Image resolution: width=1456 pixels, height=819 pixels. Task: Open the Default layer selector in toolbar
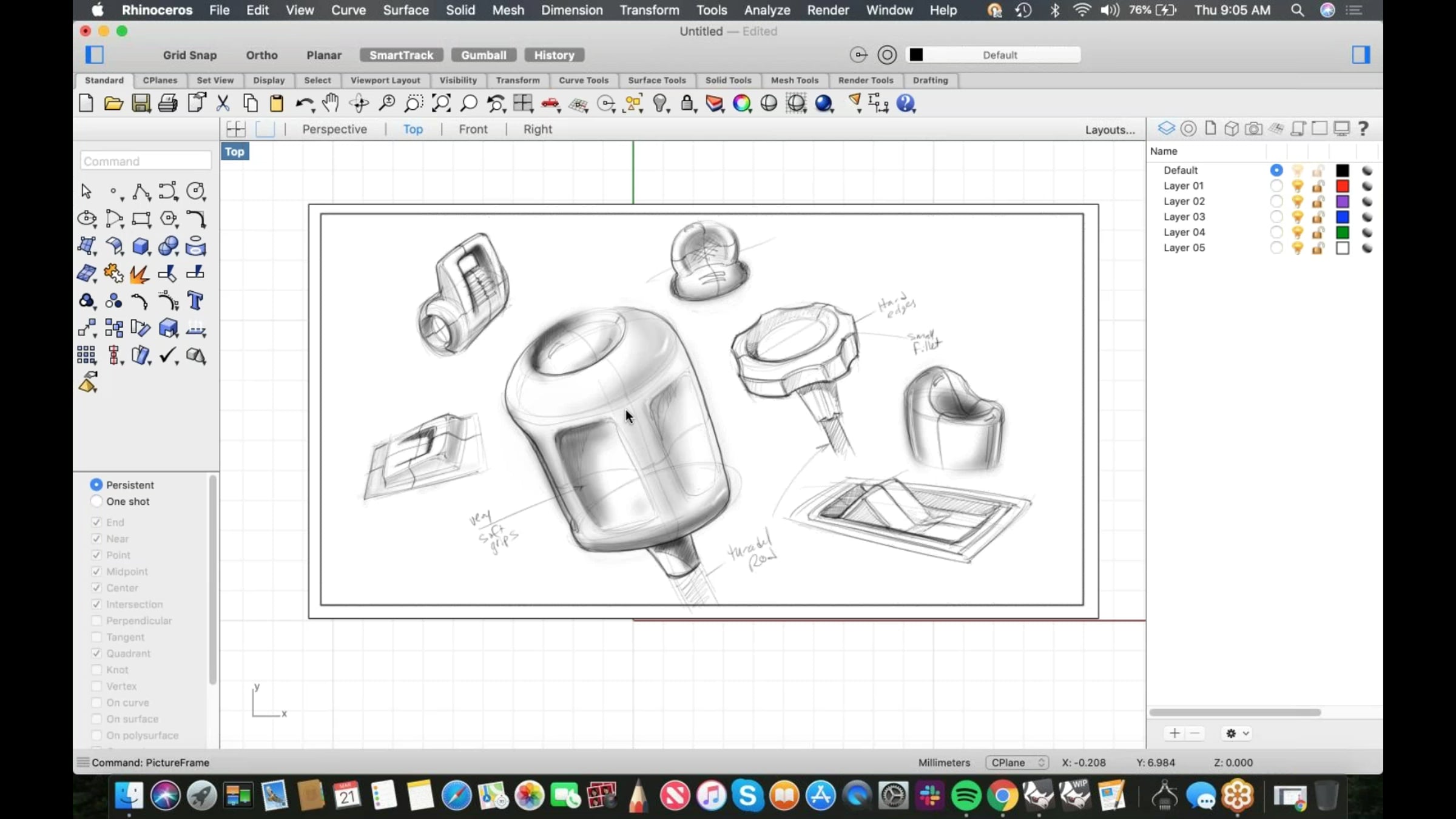point(993,55)
